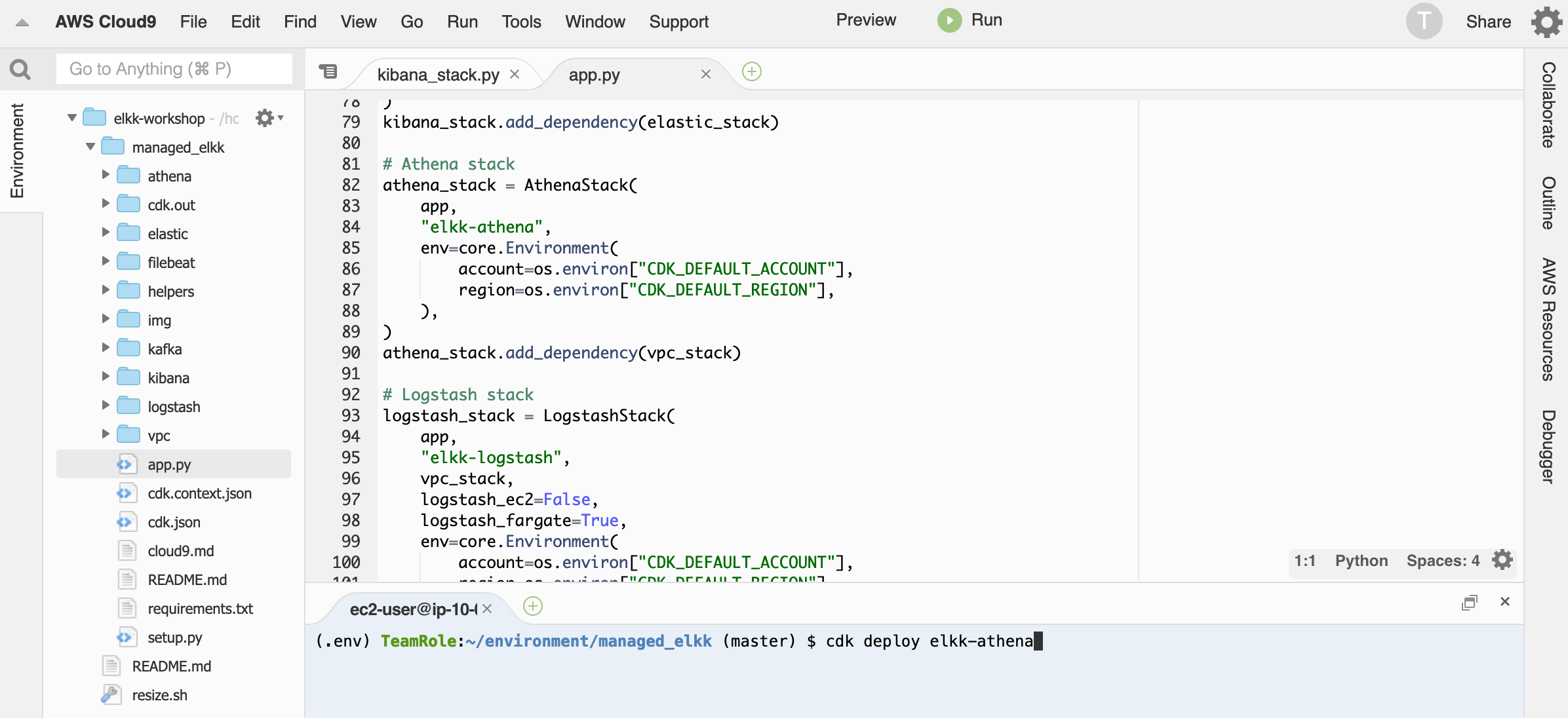This screenshot has width=1568, height=718.
Task: Open the Window menu
Action: tap(595, 22)
